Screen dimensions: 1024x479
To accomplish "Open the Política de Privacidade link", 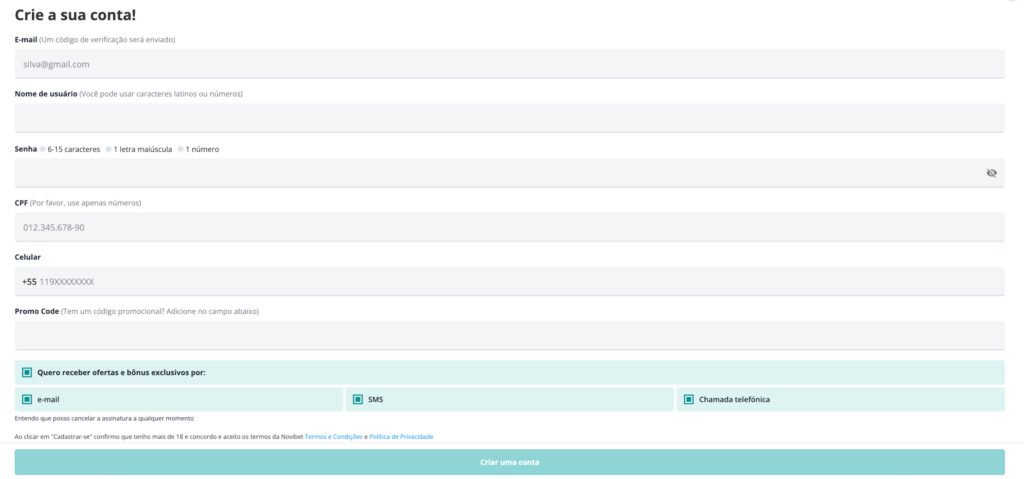I will (401, 437).
